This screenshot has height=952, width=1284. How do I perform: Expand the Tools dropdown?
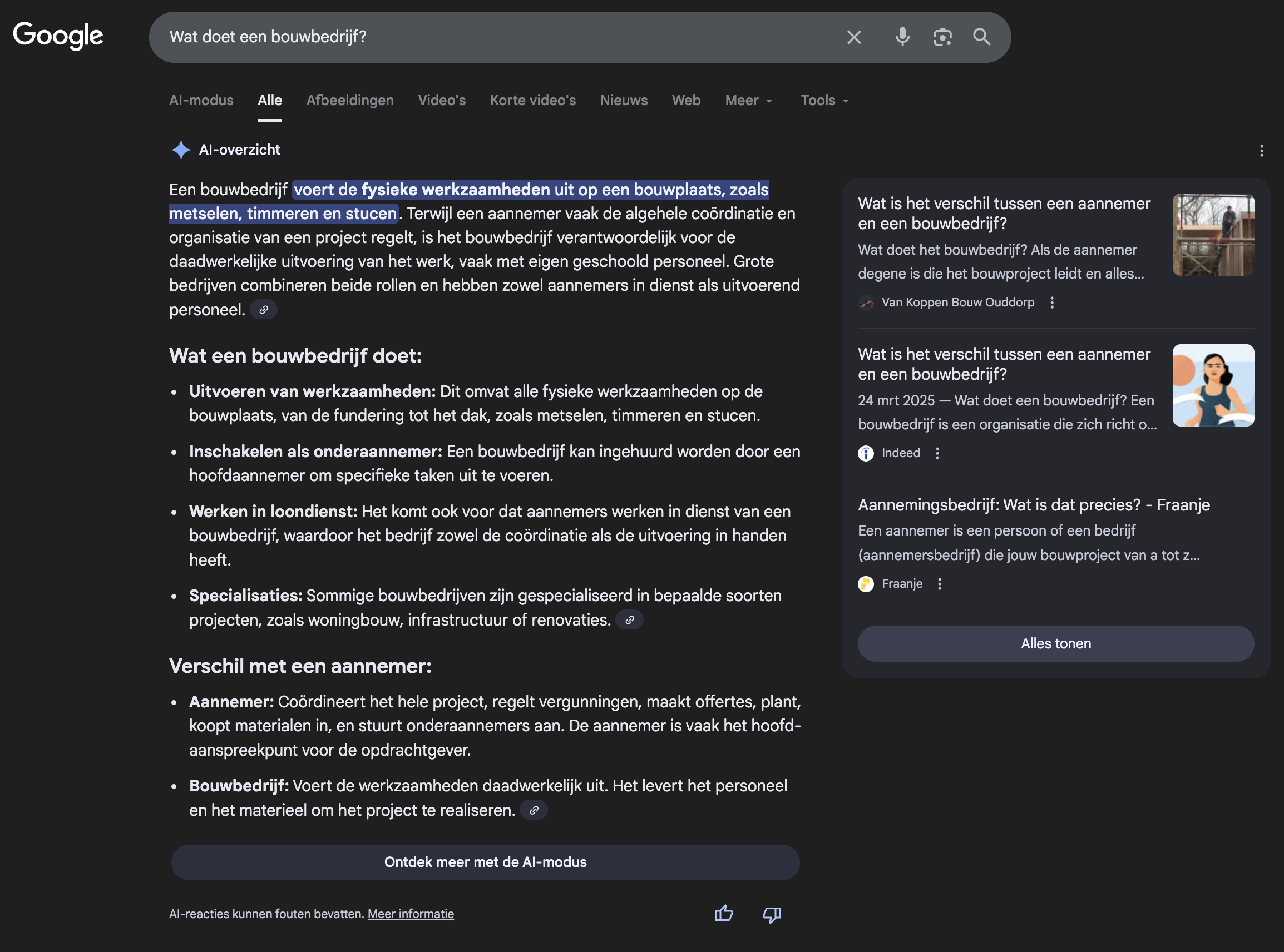(x=824, y=100)
